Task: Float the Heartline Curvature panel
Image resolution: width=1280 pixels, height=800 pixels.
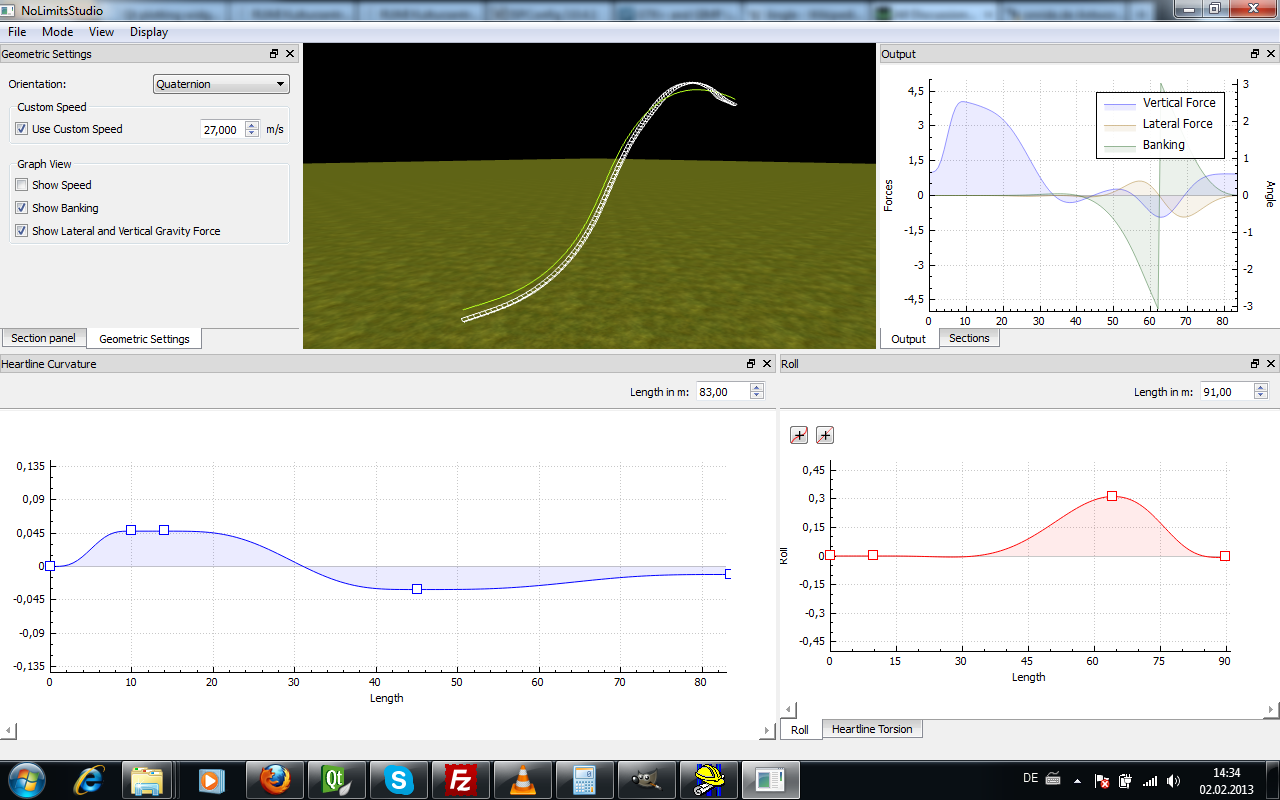Action: click(x=751, y=364)
